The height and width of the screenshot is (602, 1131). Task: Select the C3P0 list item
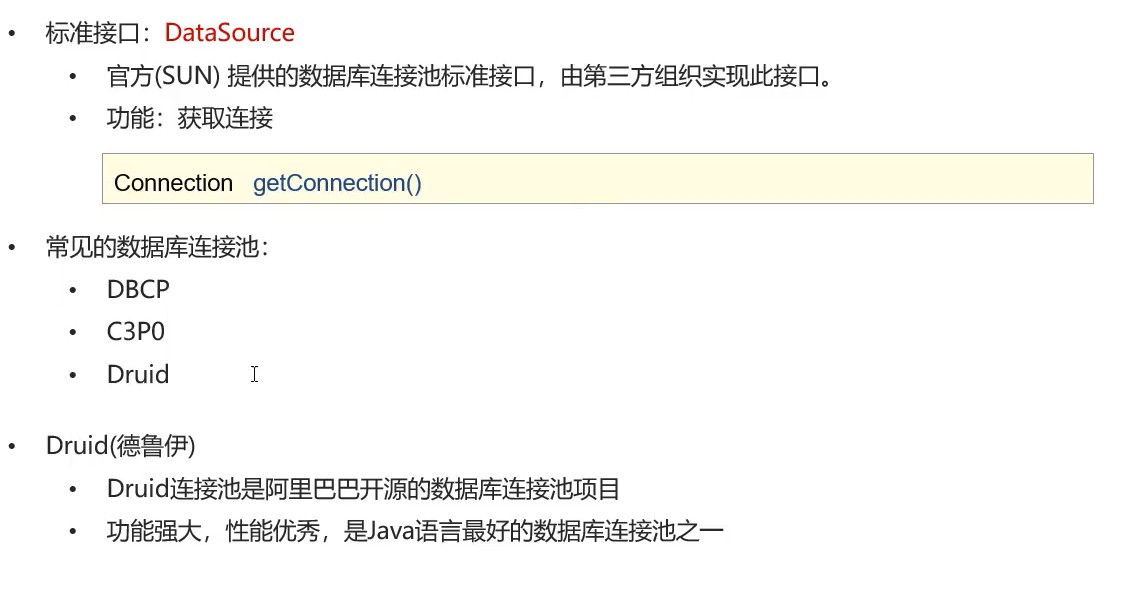(x=136, y=332)
